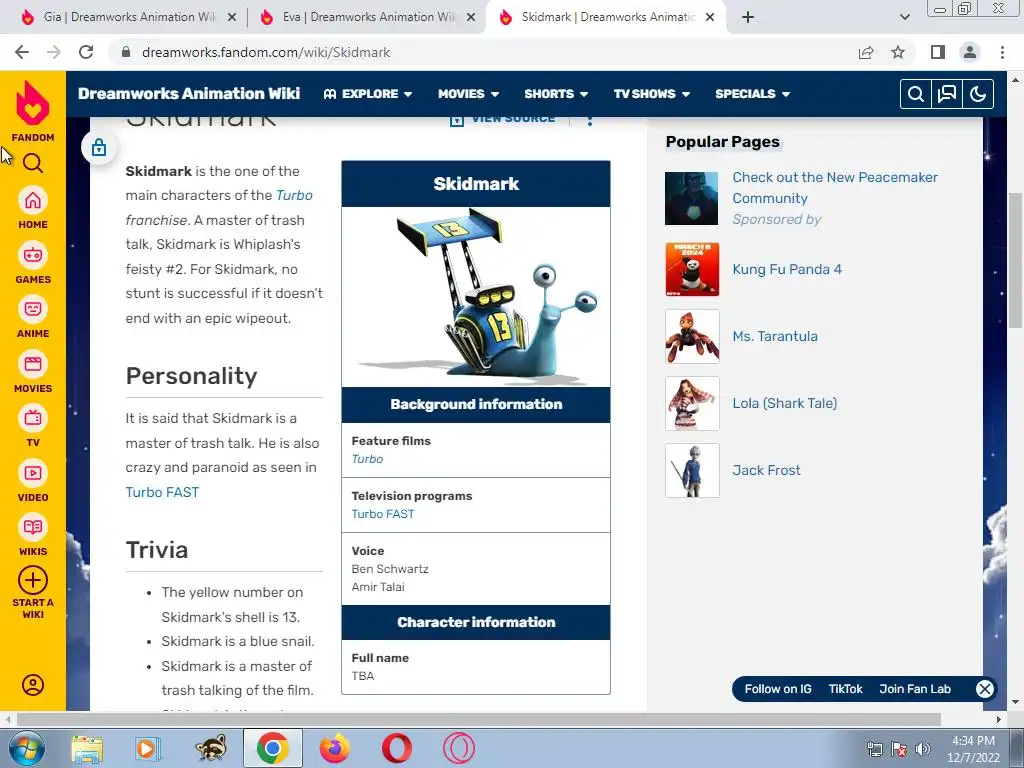Open the user profile icon in sidebar
1024x768 pixels.
click(x=33, y=684)
